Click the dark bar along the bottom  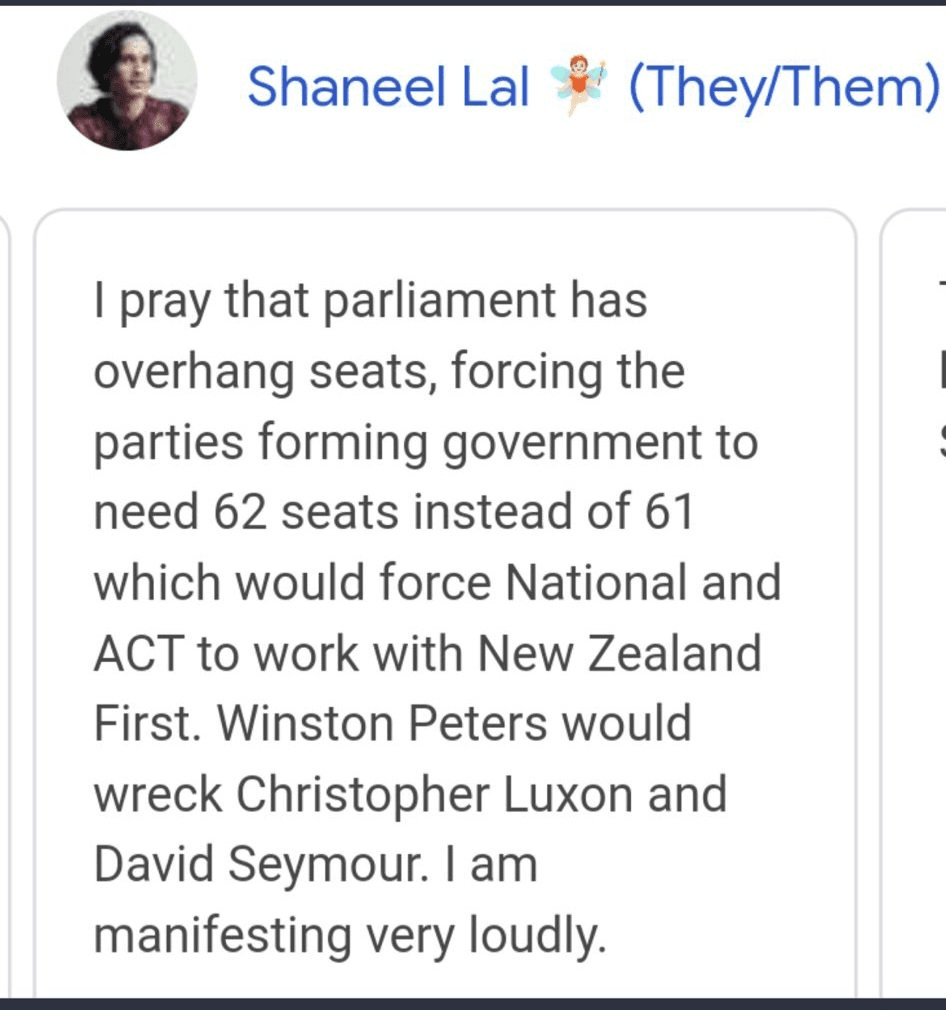point(473,1004)
